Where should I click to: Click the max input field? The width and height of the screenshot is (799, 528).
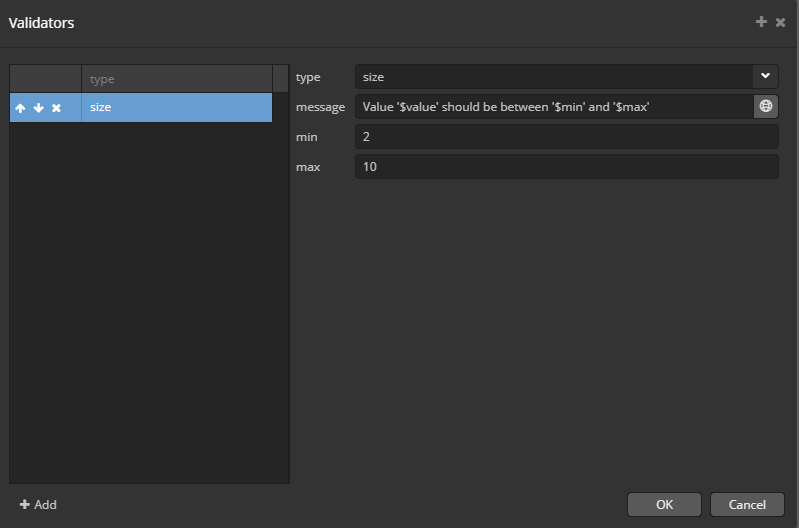pyautogui.click(x=567, y=167)
